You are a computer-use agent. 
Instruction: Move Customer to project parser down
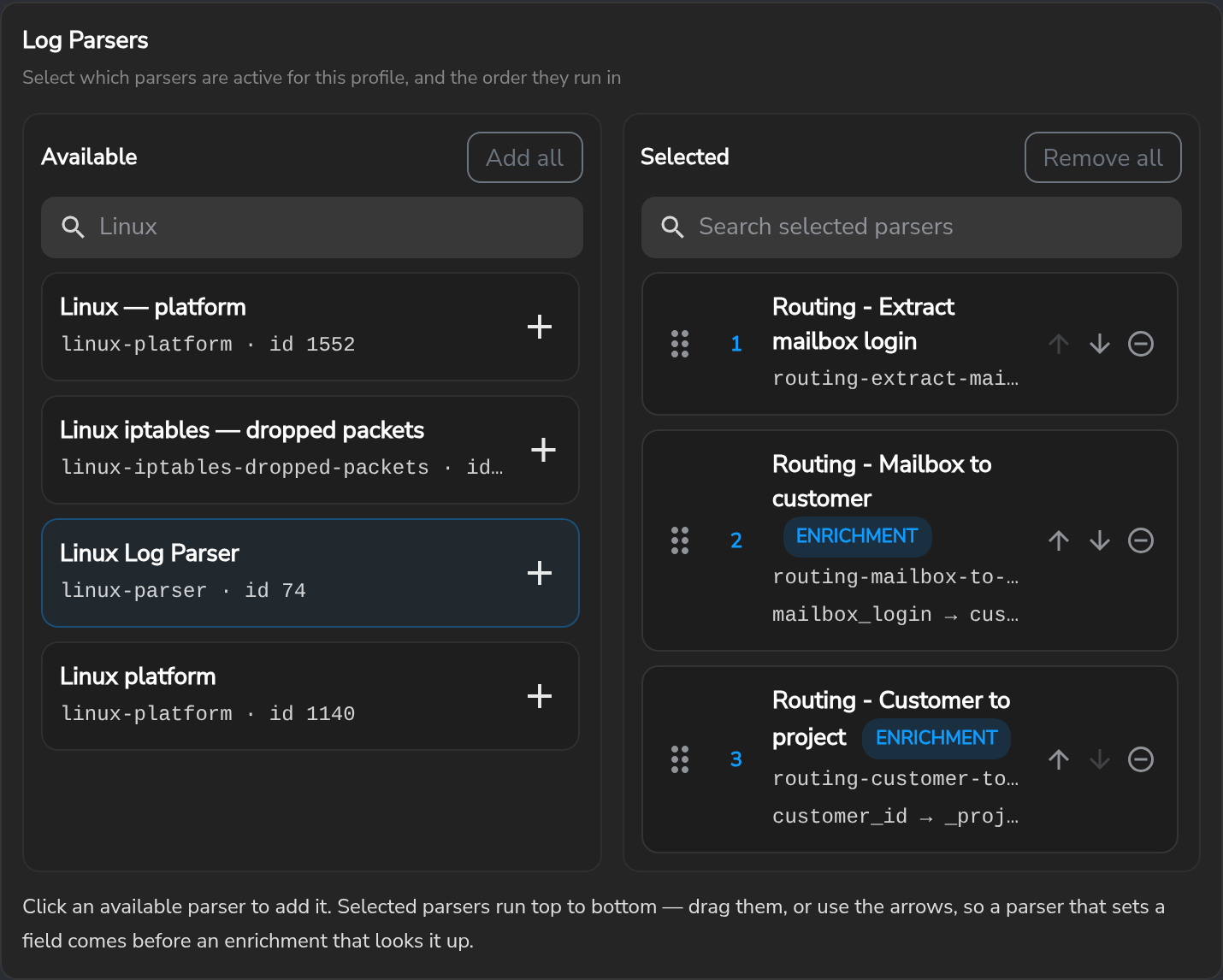pos(1100,759)
